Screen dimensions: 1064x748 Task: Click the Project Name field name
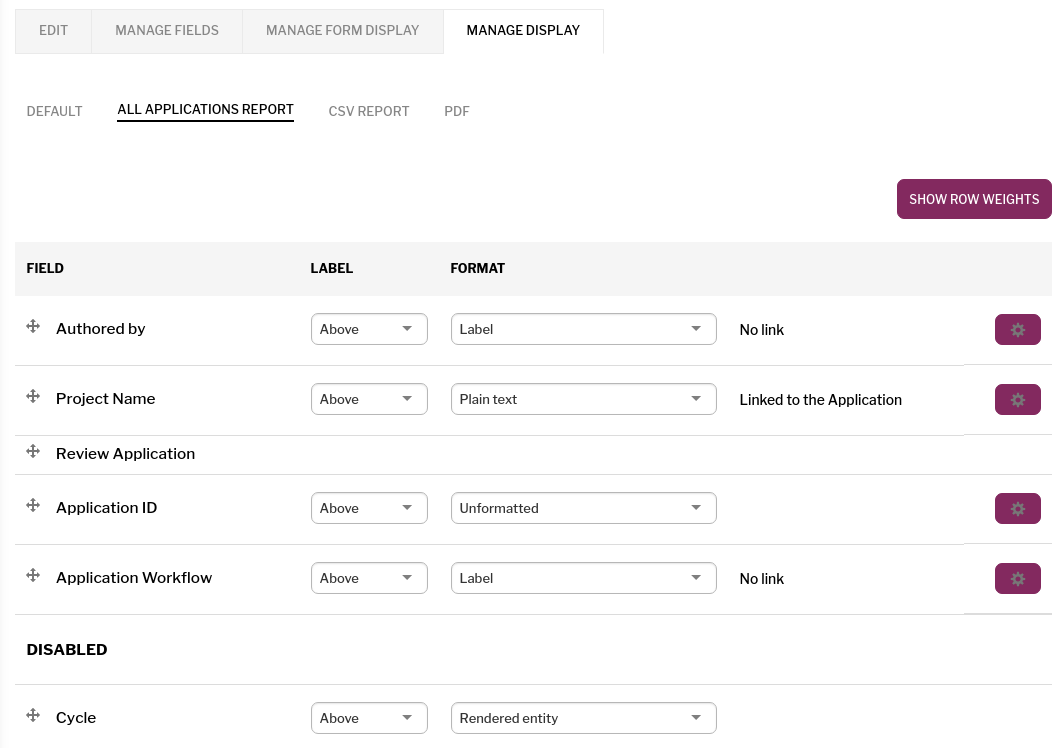click(x=105, y=398)
